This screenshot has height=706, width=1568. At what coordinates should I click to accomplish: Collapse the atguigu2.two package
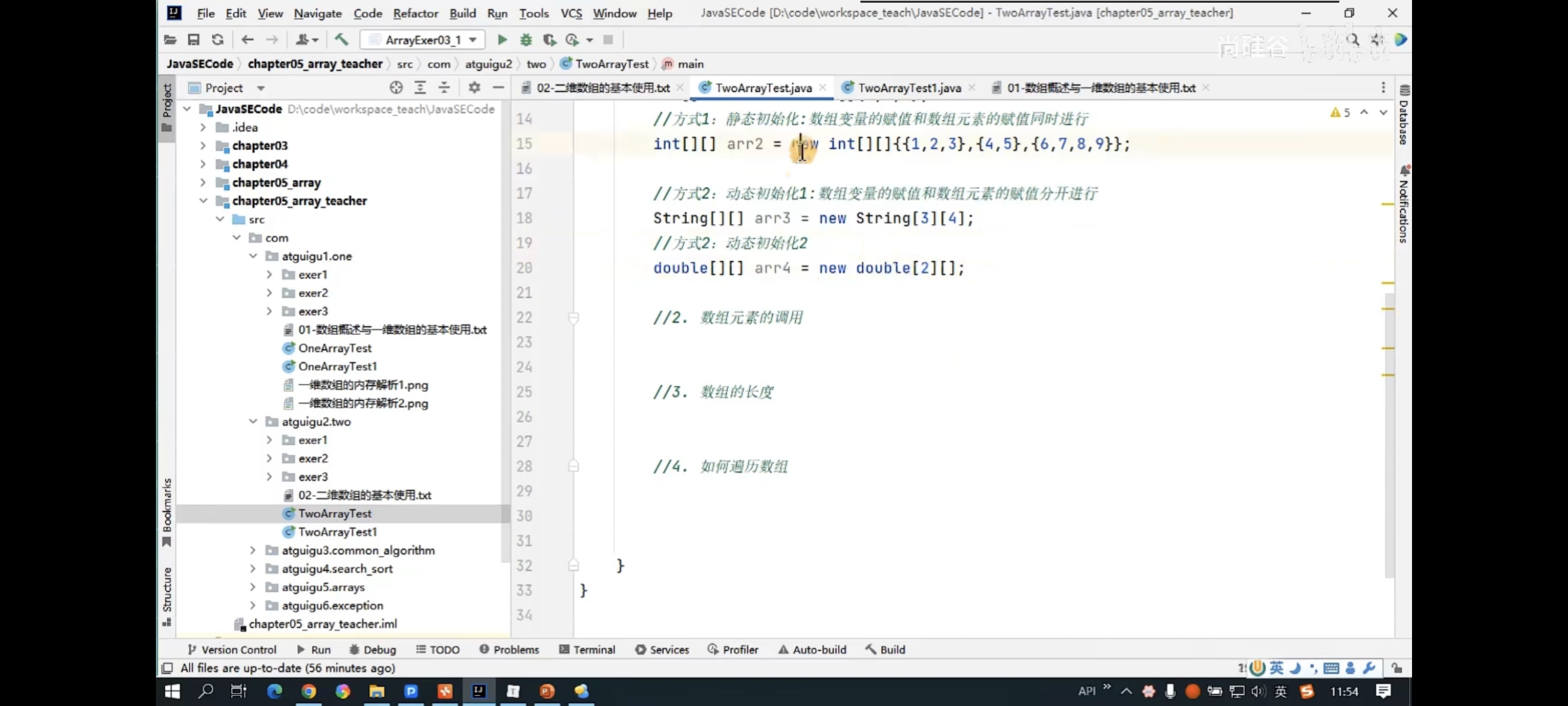(x=253, y=422)
